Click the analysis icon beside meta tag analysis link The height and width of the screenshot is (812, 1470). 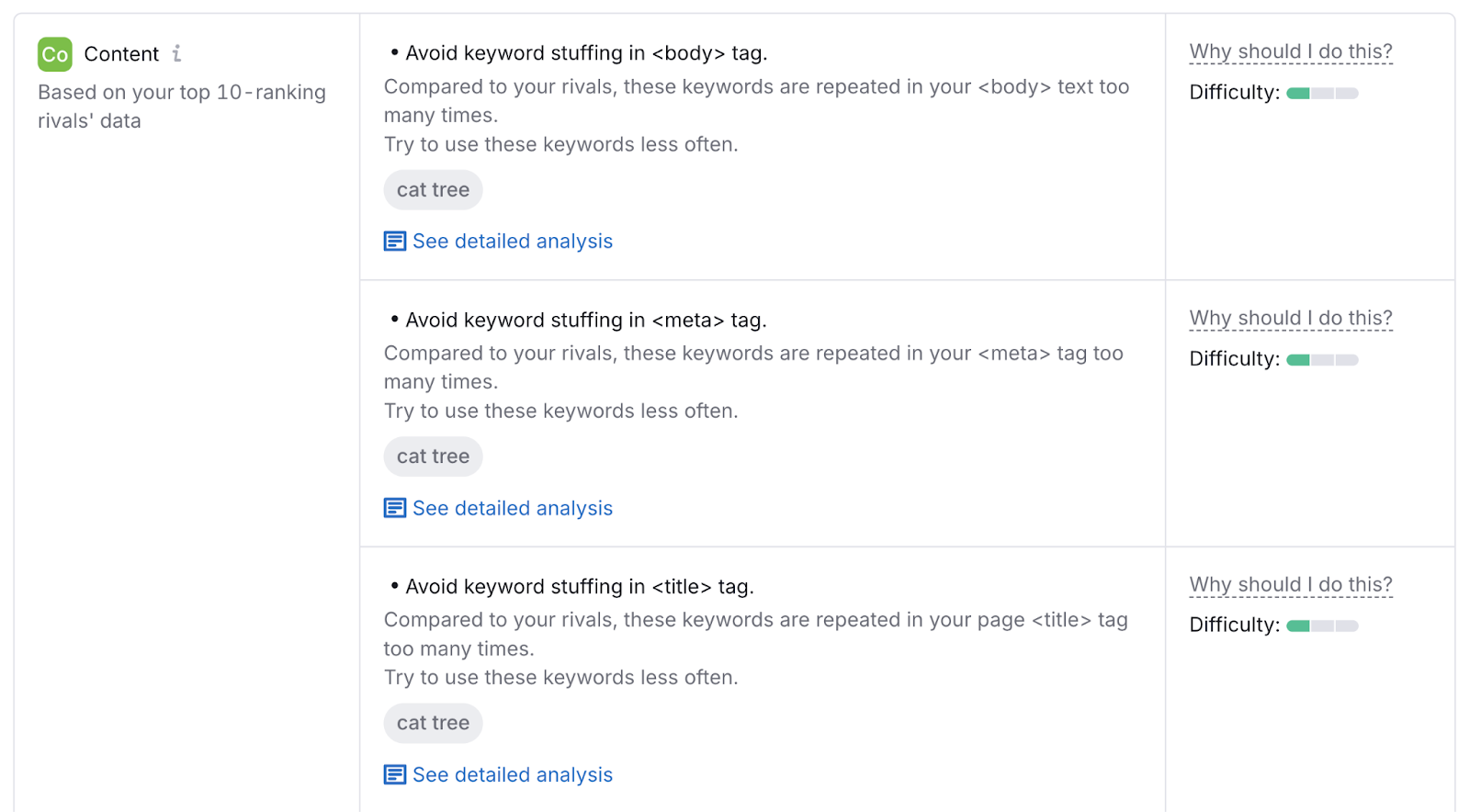[394, 507]
